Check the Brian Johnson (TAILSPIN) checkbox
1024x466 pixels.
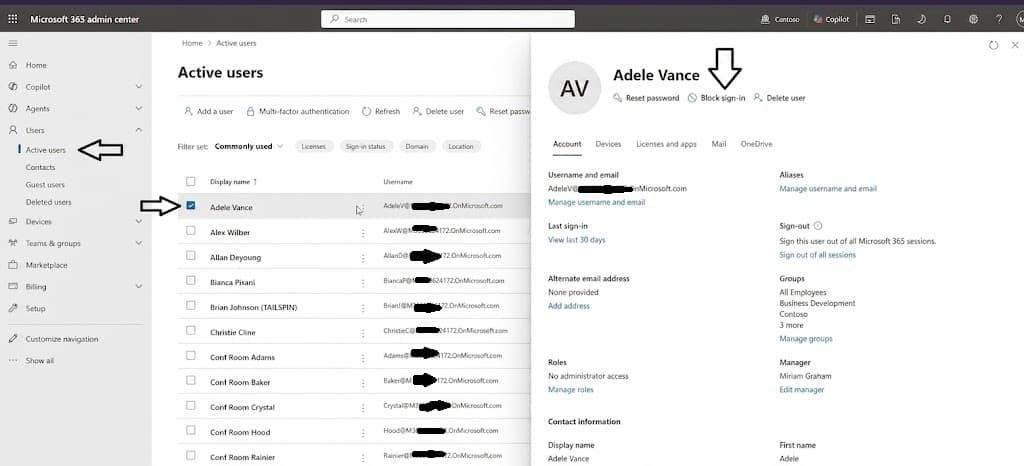point(191,305)
